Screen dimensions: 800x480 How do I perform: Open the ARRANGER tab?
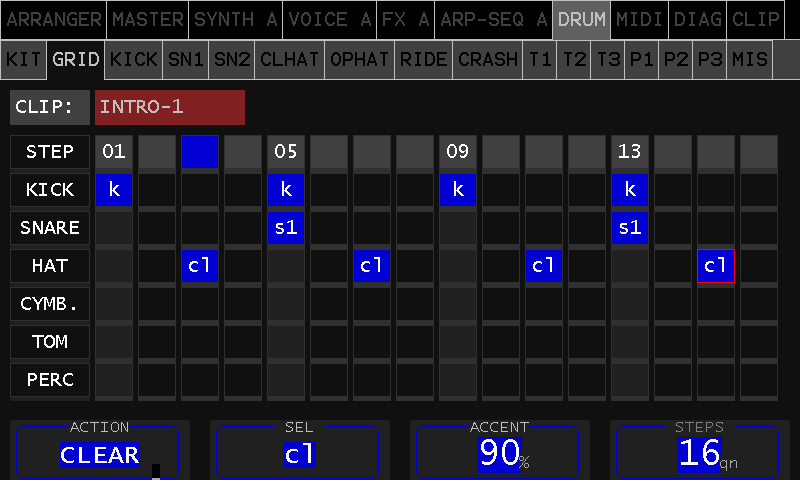pyautogui.click(x=54, y=20)
